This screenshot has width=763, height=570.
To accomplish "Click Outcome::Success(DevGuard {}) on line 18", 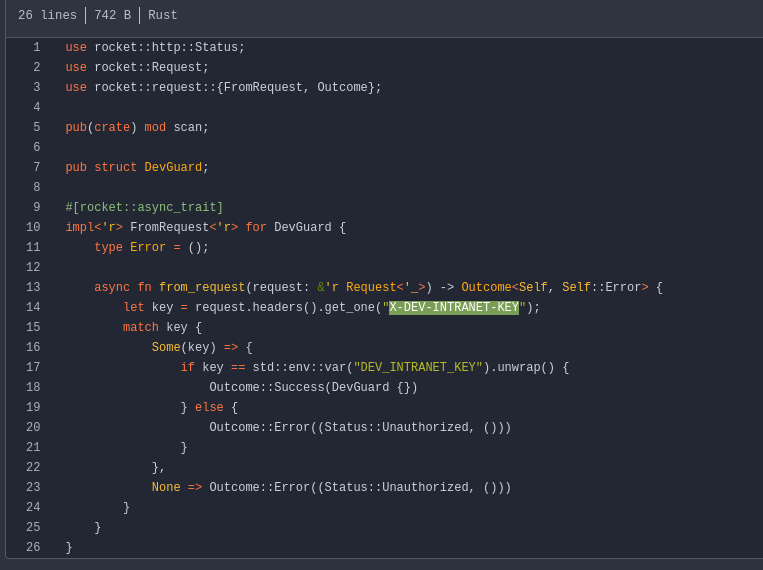I will click(x=313, y=388).
